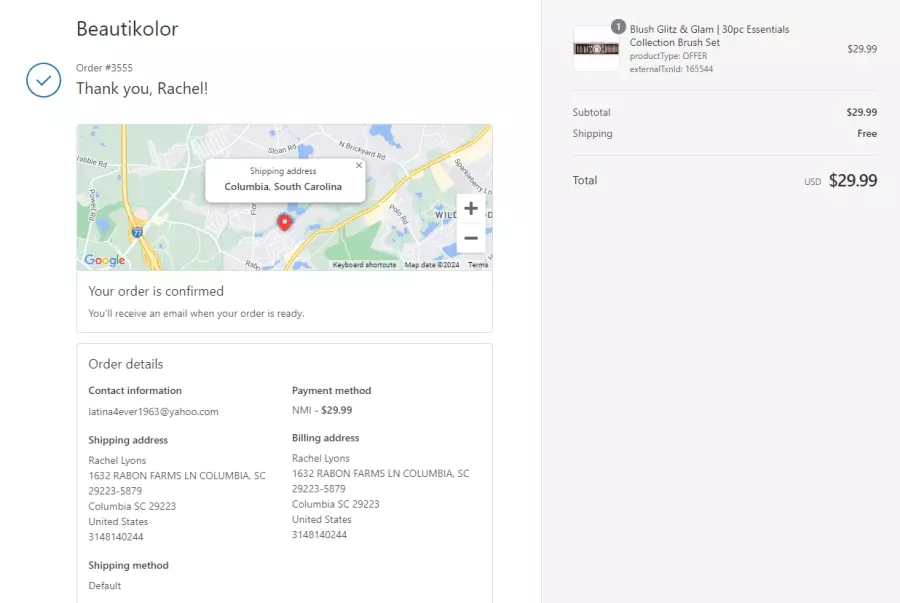The width and height of the screenshot is (900, 603).
Task: Click the Shipping label in order summary
Action: click(x=592, y=134)
